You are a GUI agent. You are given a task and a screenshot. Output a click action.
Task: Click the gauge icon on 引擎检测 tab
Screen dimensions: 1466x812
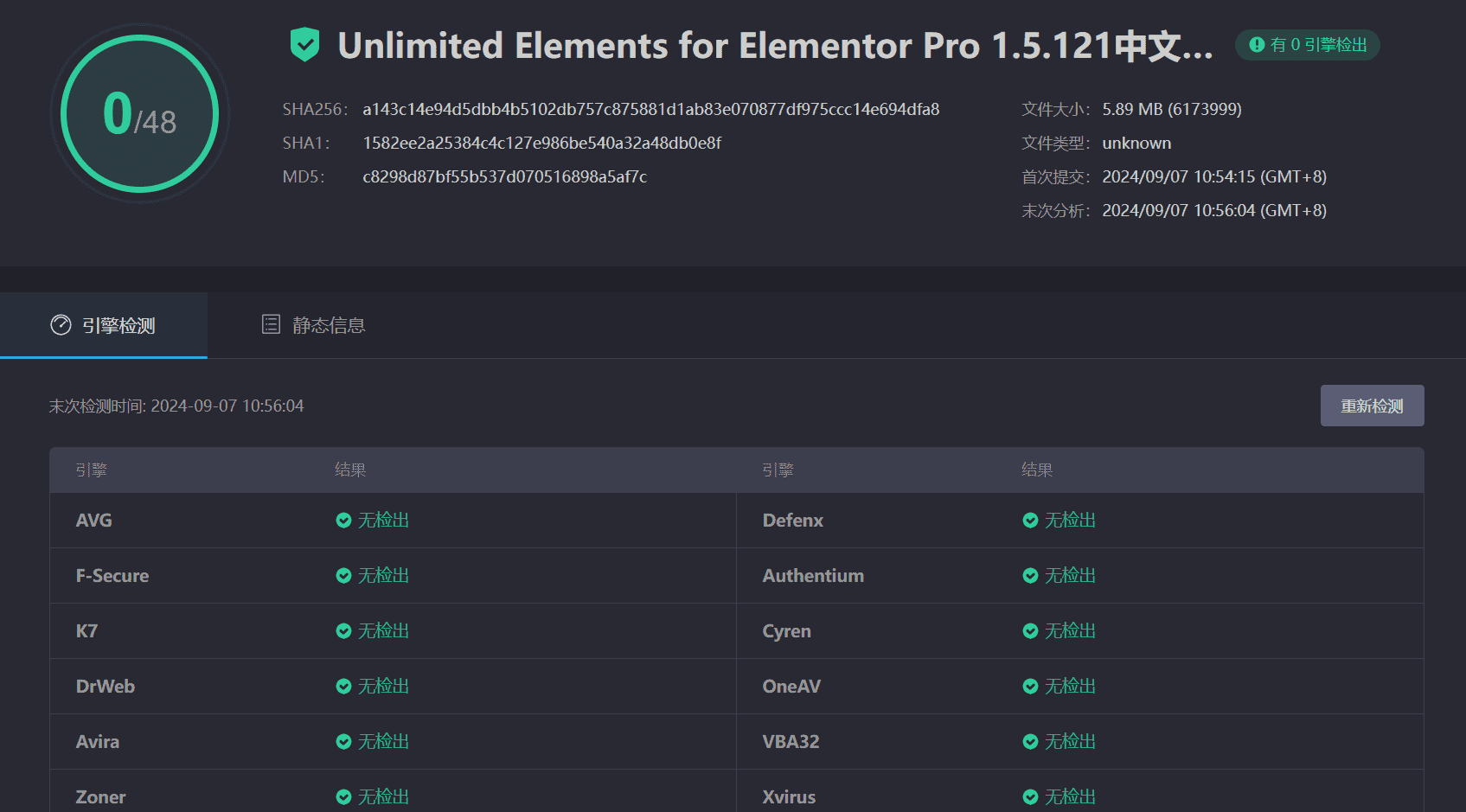tap(61, 325)
